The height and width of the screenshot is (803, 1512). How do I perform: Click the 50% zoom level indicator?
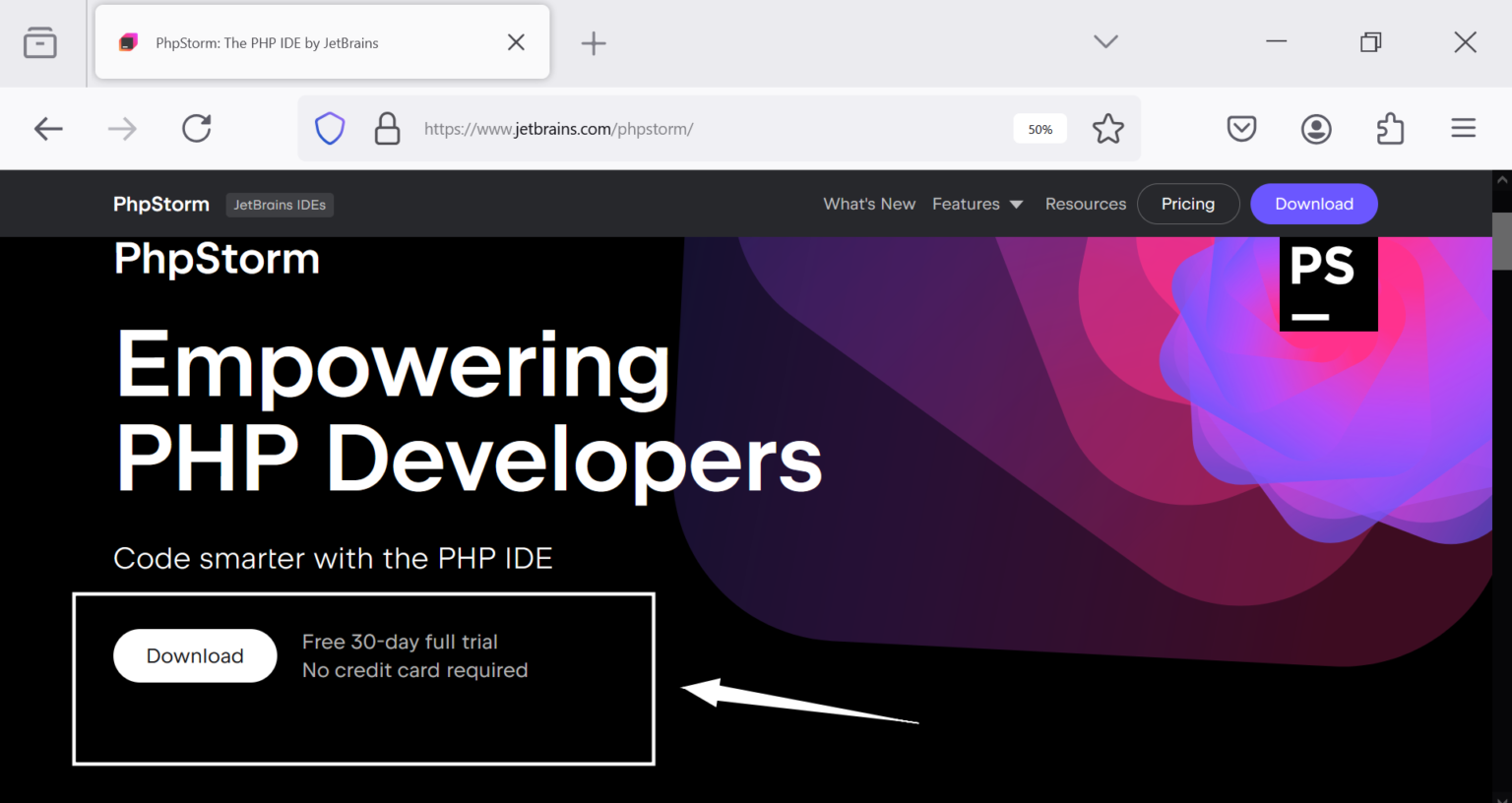pos(1039,128)
